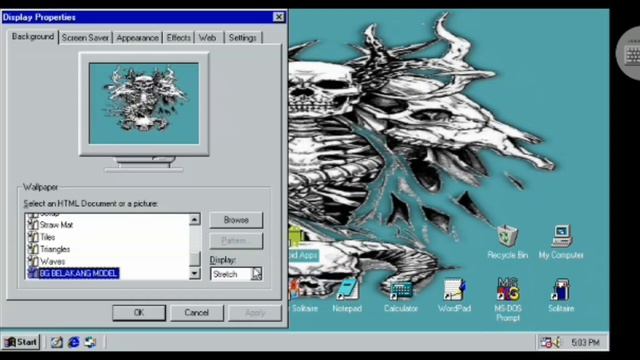Open the Appearance tab
640x360 pixels.
coord(137,38)
